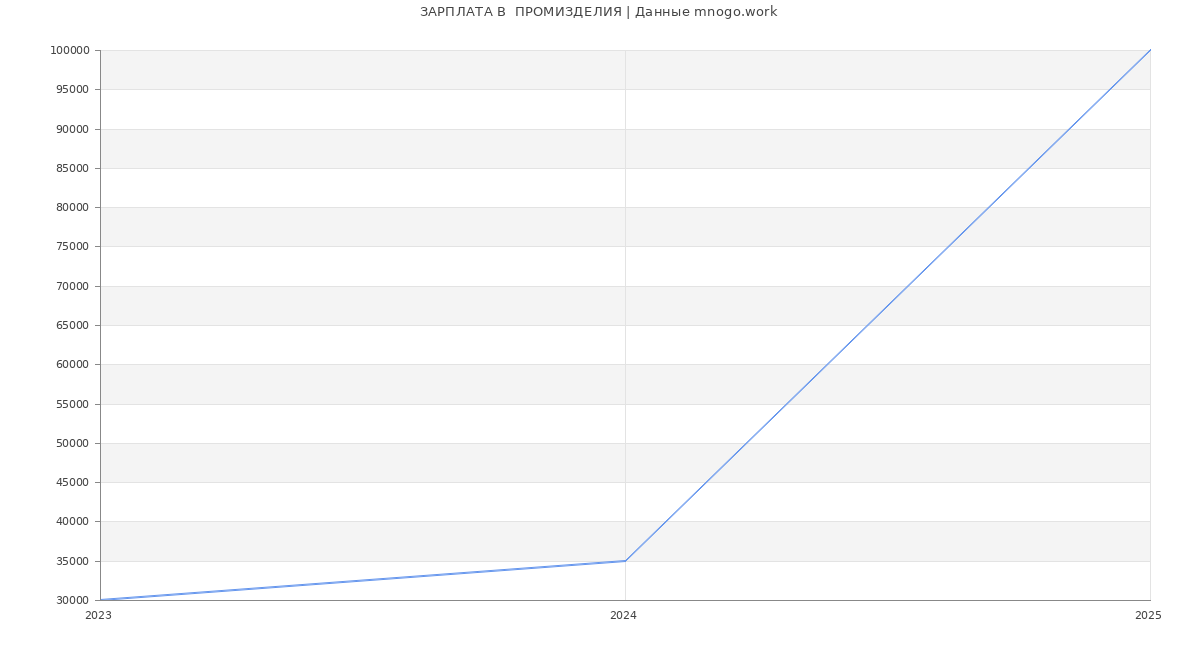The height and width of the screenshot is (650, 1200).
Task: Click the 40000 y-axis label
Action: 72,522
